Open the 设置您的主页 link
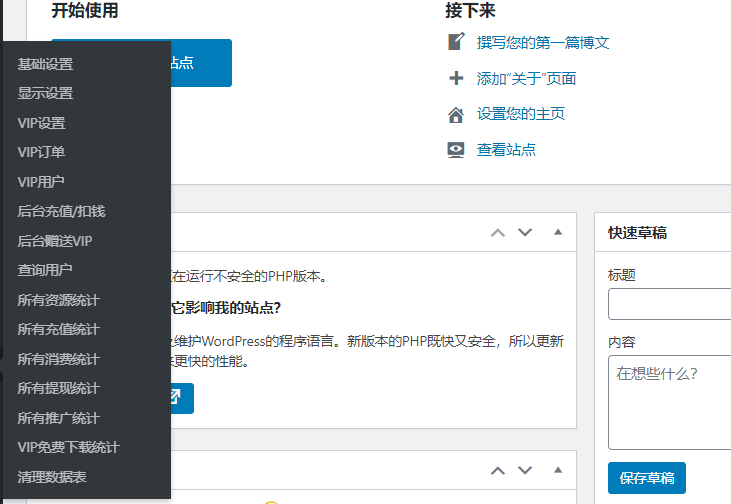The width and height of the screenshot is (731, 504). pos(520,114)
